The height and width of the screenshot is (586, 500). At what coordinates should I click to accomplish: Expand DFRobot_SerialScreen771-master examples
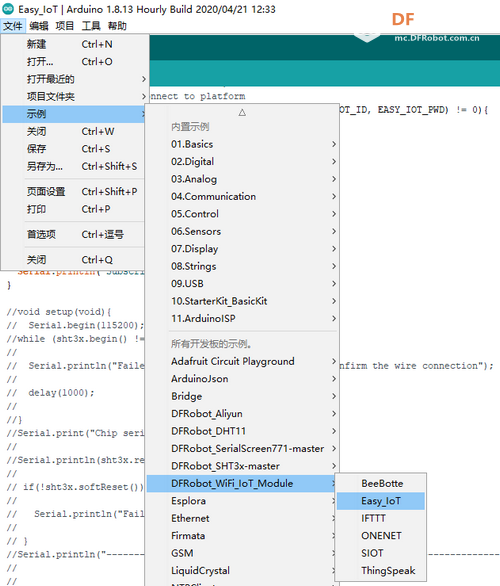point(243,448)
